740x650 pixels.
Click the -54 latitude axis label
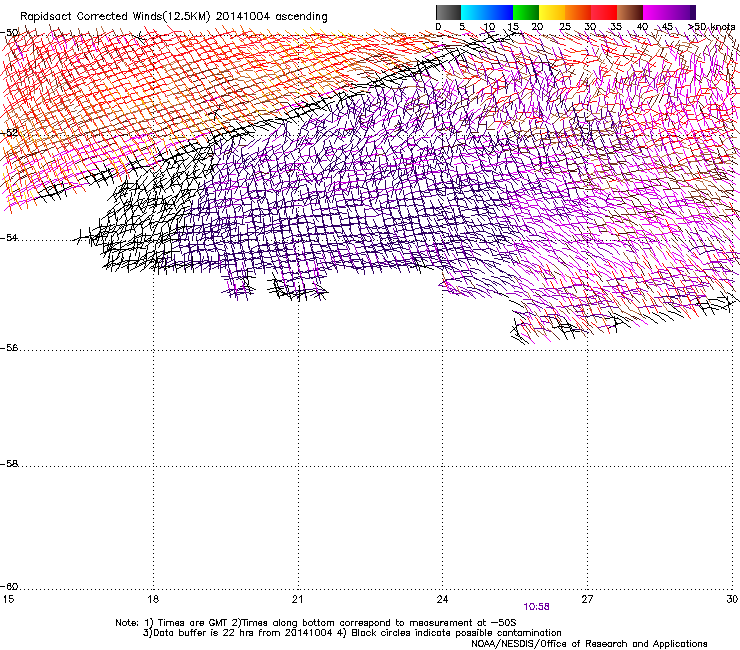click(9, 237)
